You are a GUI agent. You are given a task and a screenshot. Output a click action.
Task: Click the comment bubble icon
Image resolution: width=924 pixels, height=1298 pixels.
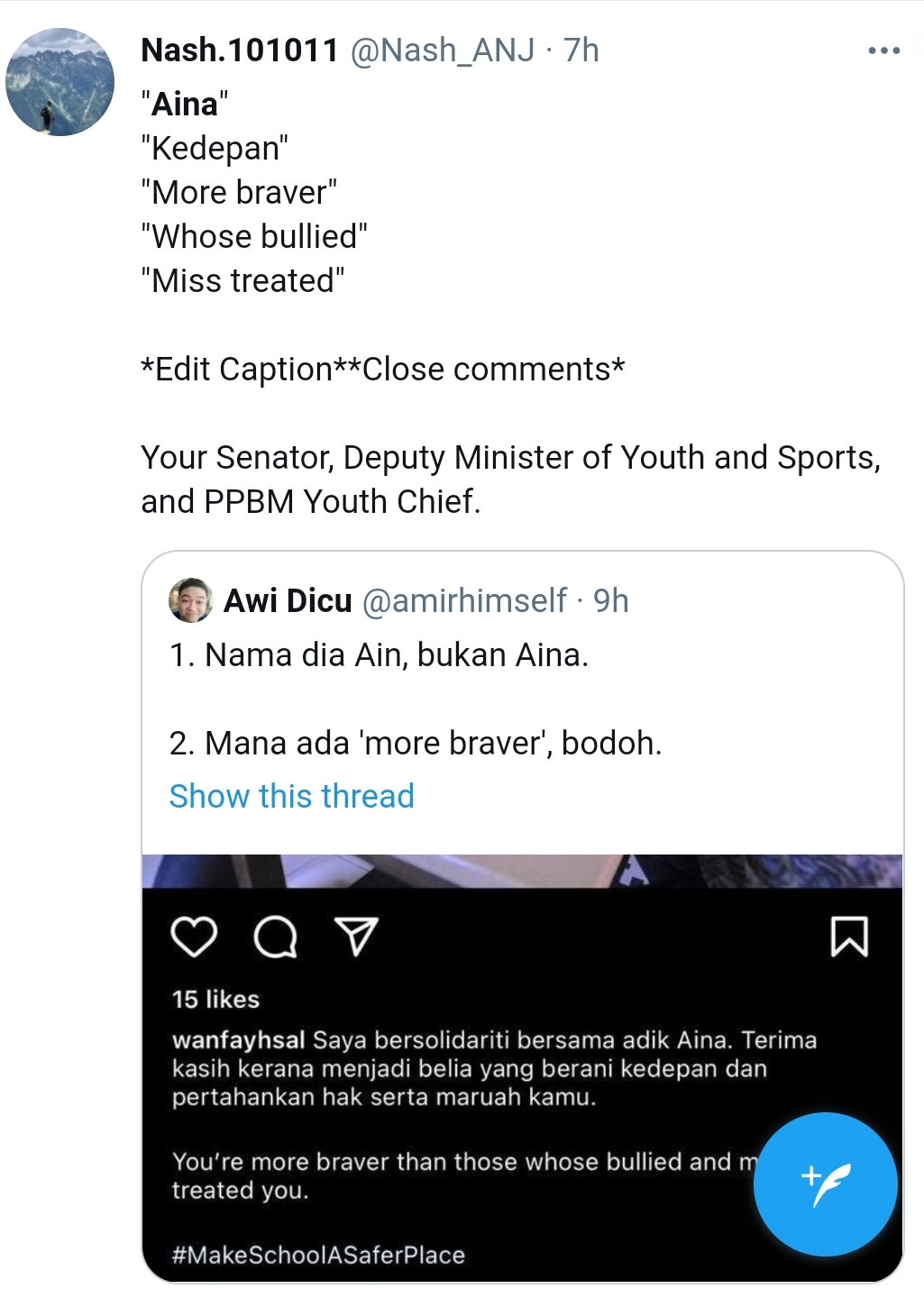(275, 937)
